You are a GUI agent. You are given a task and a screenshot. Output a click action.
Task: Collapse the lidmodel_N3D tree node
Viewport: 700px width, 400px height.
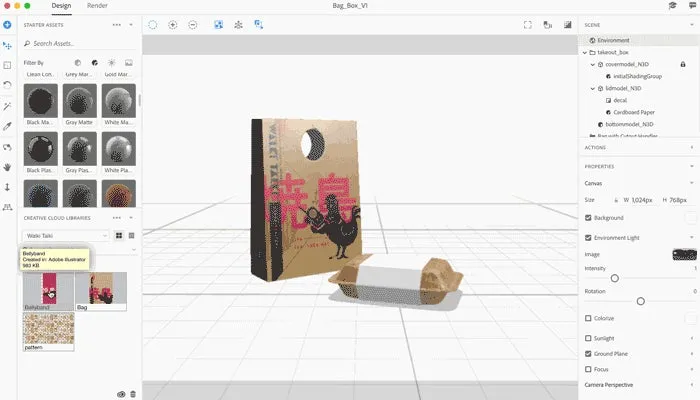click(x=592, y=89)
